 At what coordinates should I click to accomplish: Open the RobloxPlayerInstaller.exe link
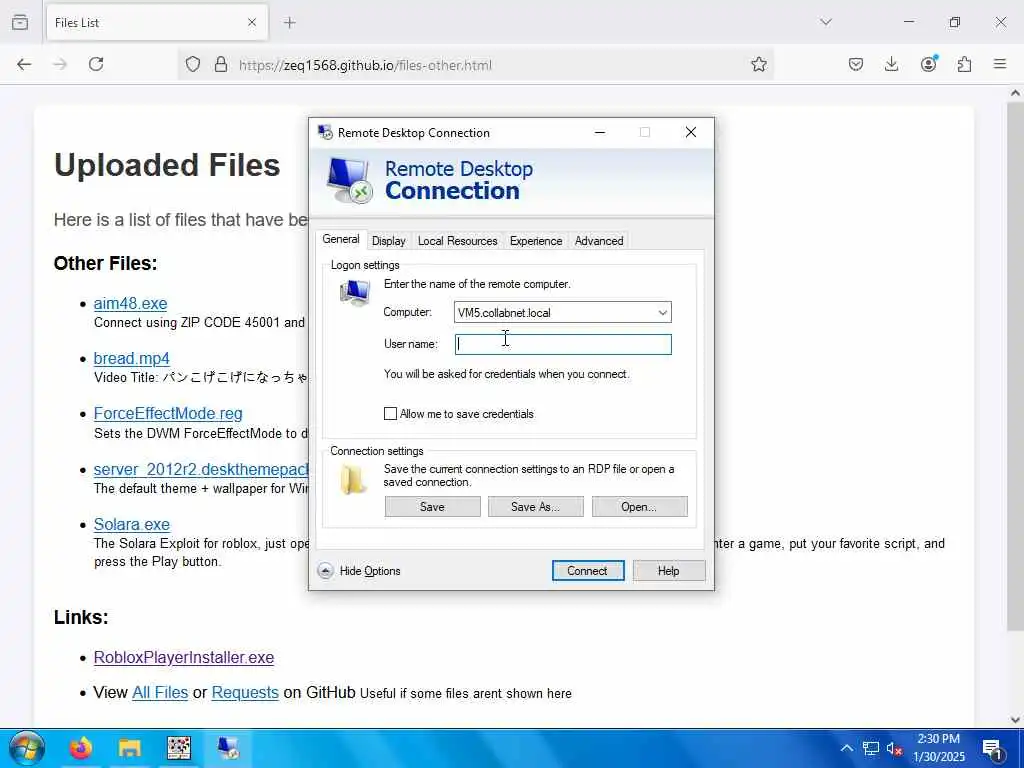click(x=184, y=658)
